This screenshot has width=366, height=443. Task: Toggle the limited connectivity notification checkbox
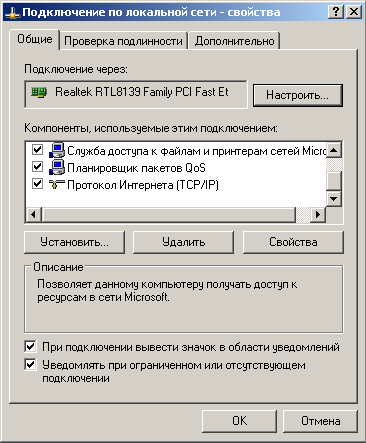pyautogui.click(x=30, y=365)
